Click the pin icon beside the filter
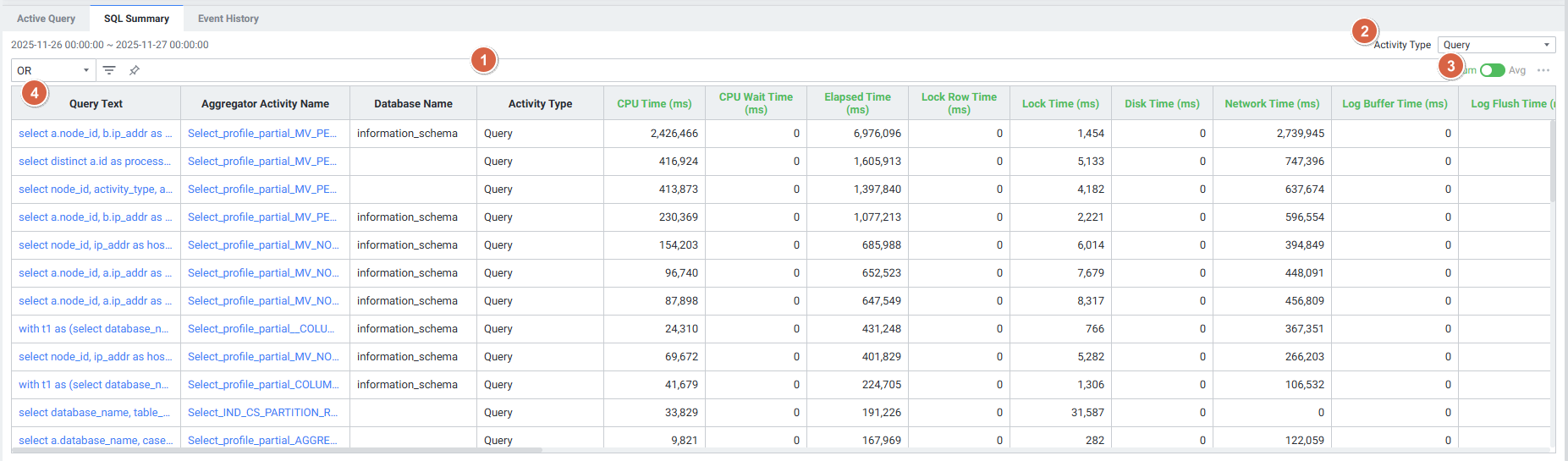 pos(135,70)
